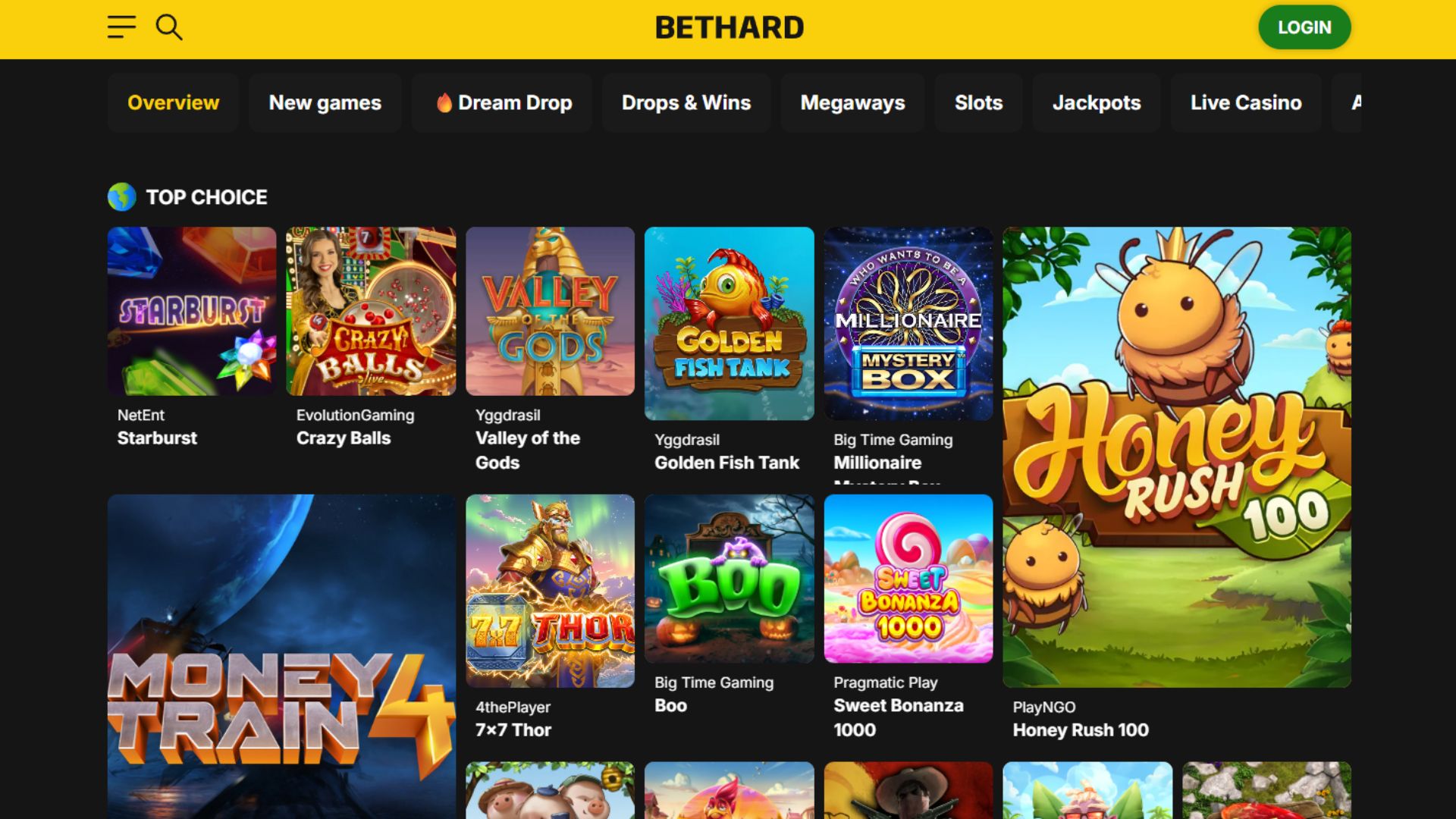This screenshot has height=819, width=1456.
Task: Click the Sweet Bonanza 1000 title link
Action: pyautogui.click(x=899, y=717)
